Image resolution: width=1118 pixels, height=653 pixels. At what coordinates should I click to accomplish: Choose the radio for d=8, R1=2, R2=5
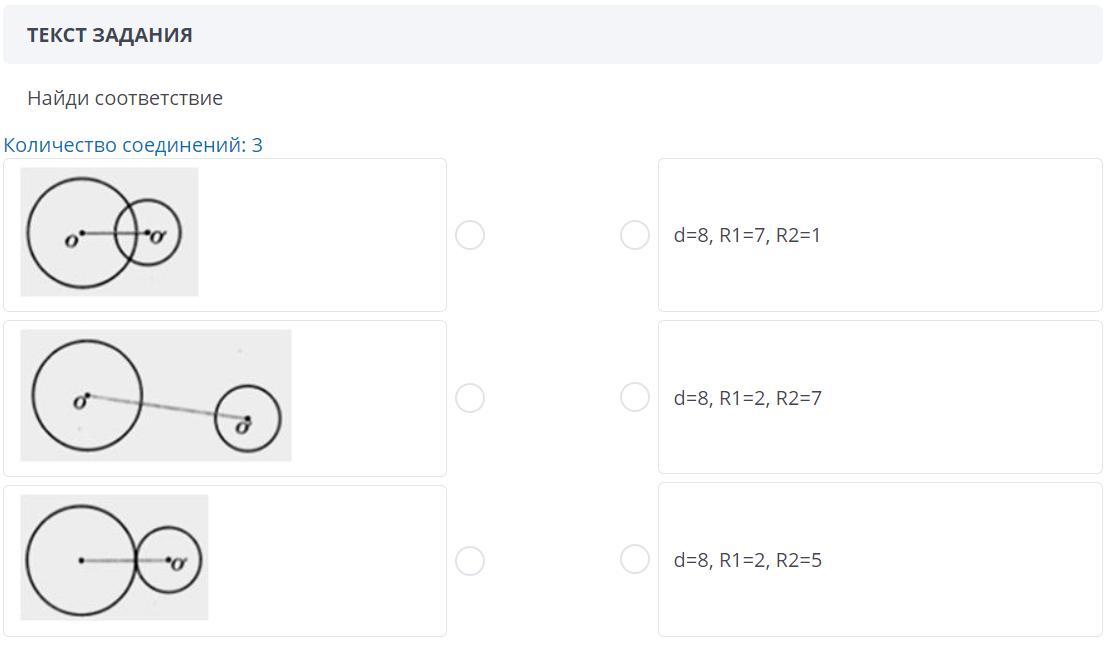(635, 559)
